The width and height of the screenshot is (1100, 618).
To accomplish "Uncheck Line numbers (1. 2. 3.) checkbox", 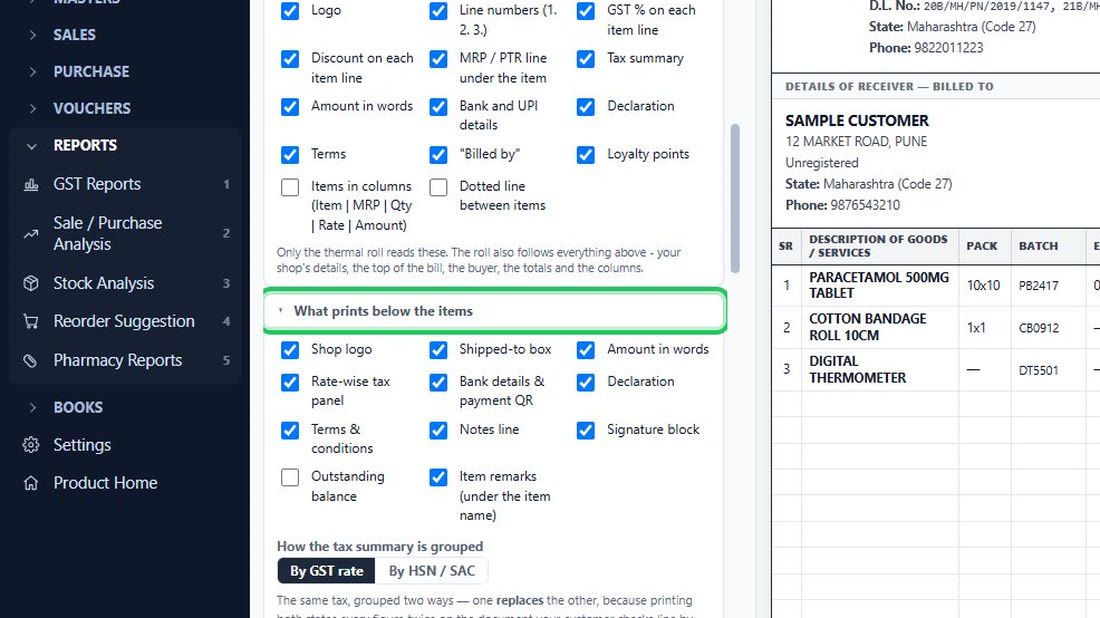I will click(438, 11).
